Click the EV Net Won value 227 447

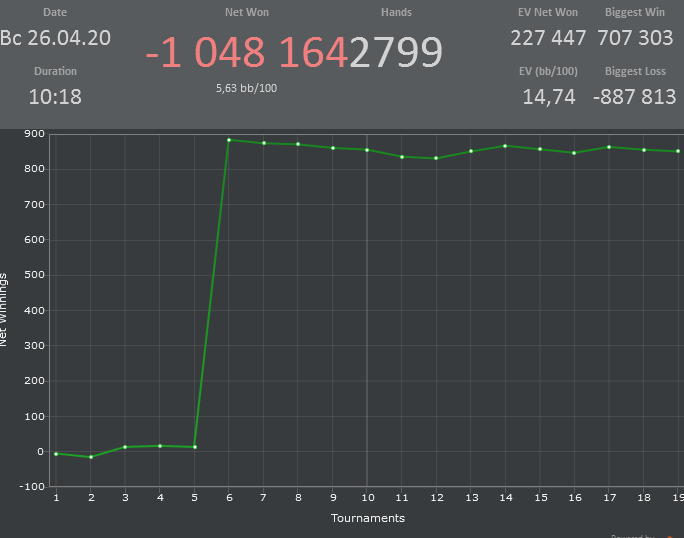click(548, 38)
